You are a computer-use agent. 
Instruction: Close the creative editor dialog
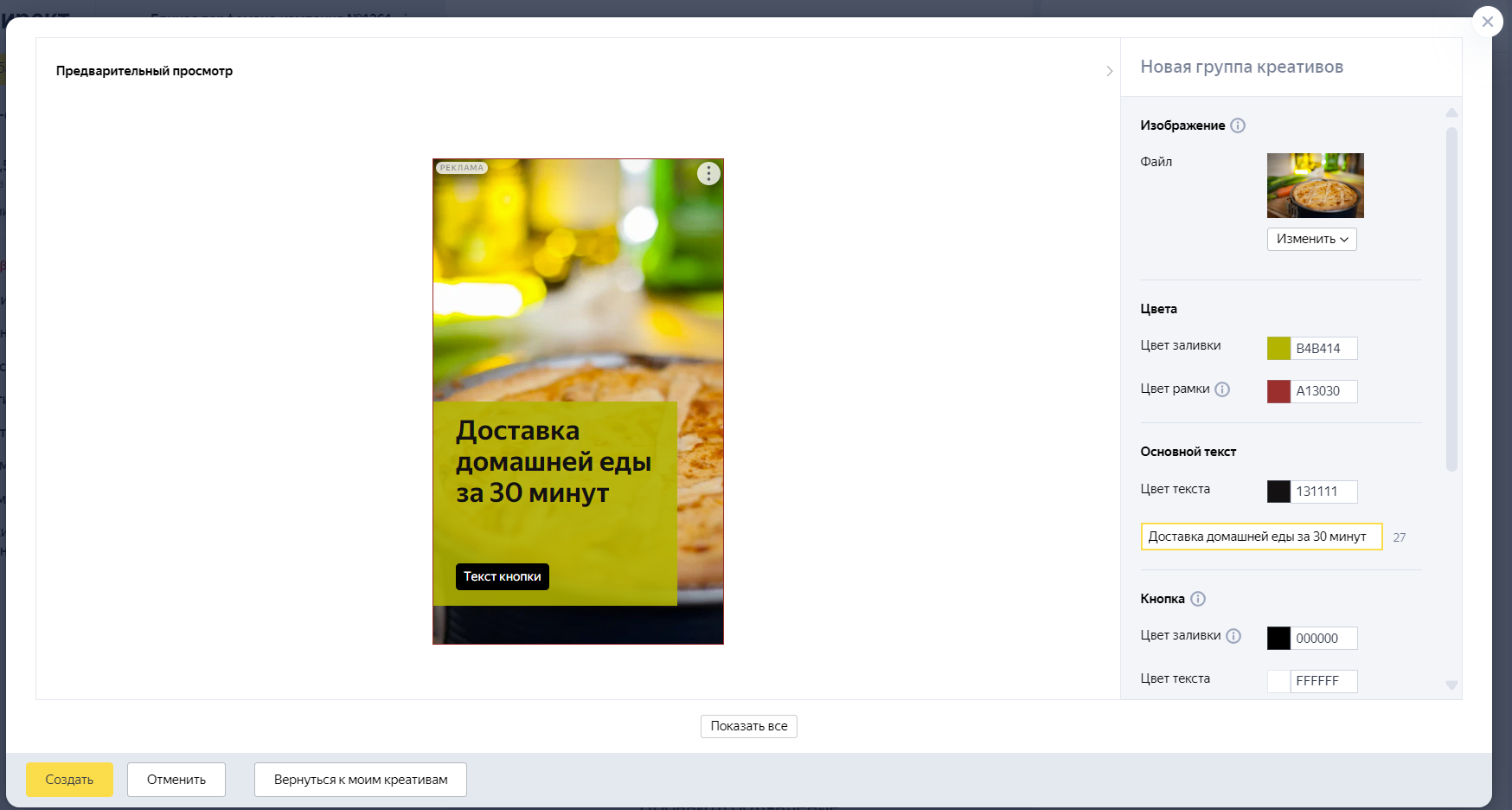pos(1488,22)
